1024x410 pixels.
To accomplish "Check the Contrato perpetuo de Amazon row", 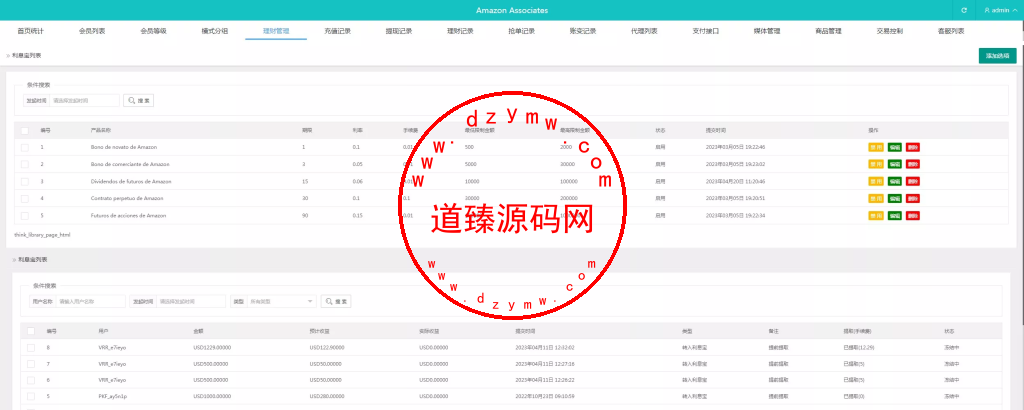I will (25, 198).
